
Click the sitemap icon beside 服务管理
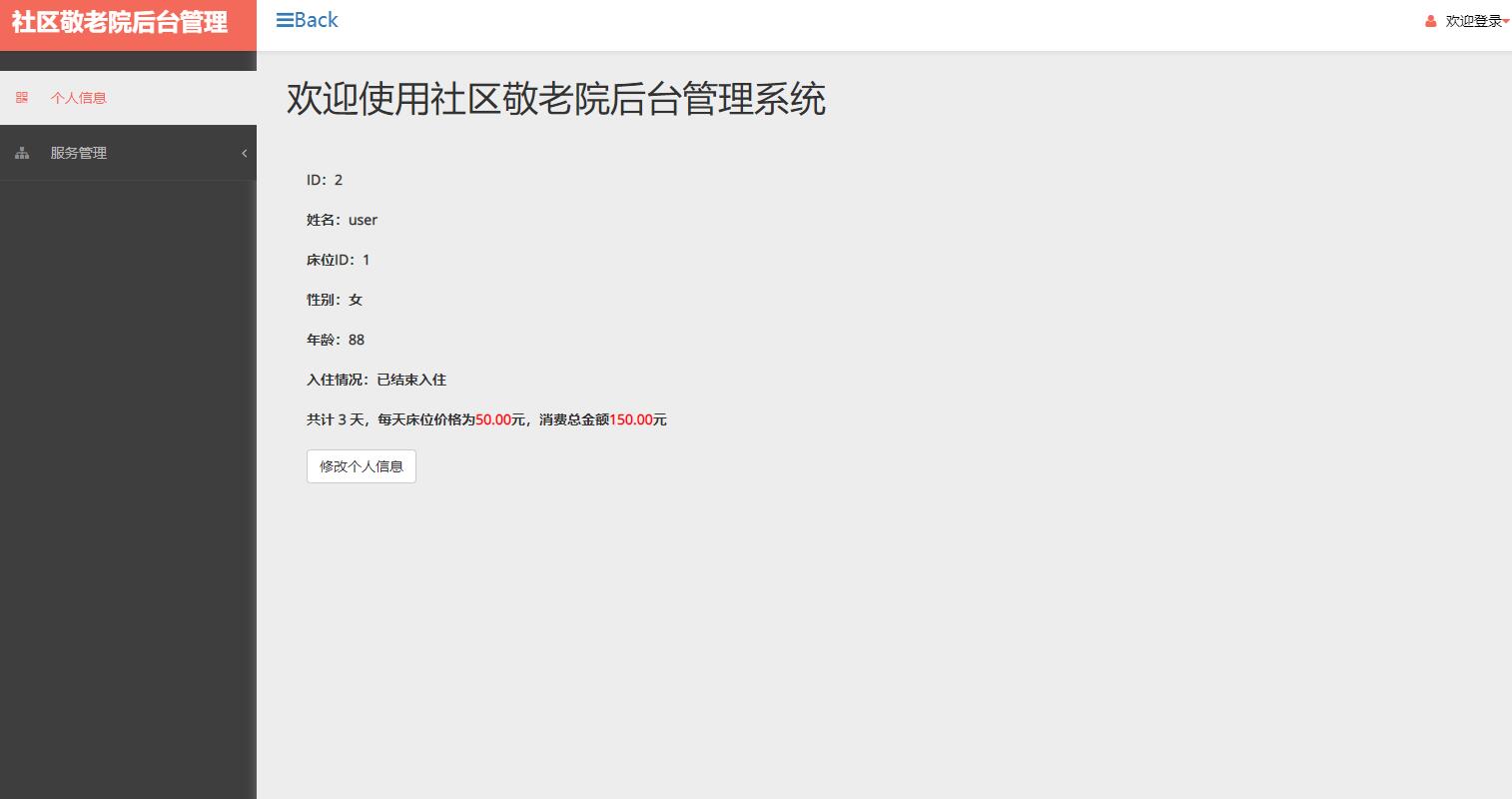pyautogui.click(x=21, y=152)
